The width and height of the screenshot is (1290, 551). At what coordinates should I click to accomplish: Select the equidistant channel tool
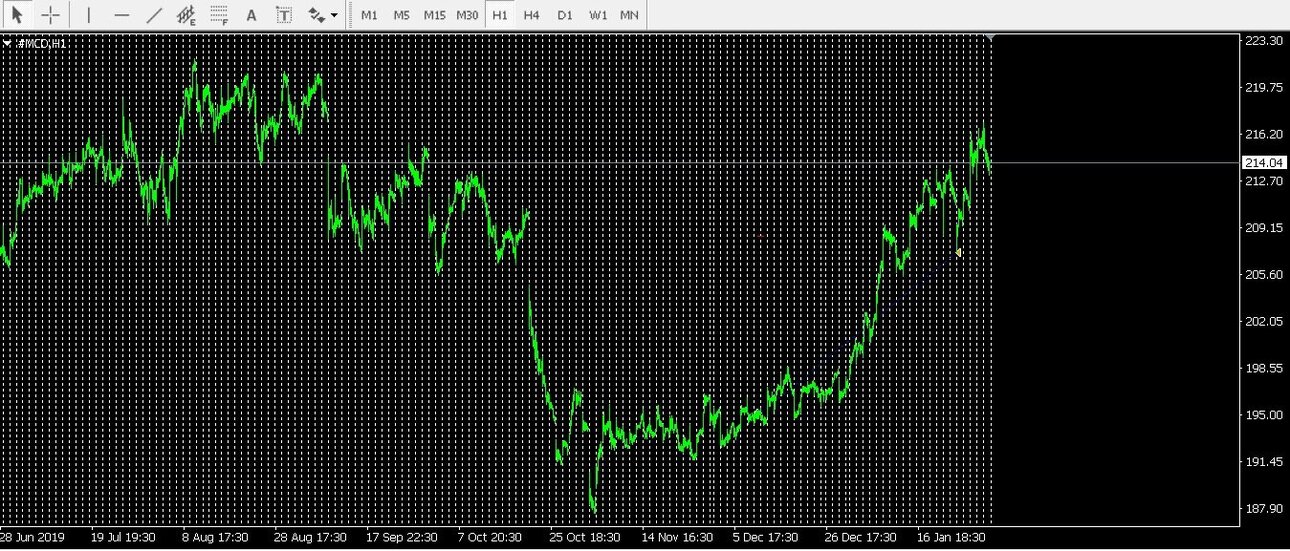click(186, 15)
